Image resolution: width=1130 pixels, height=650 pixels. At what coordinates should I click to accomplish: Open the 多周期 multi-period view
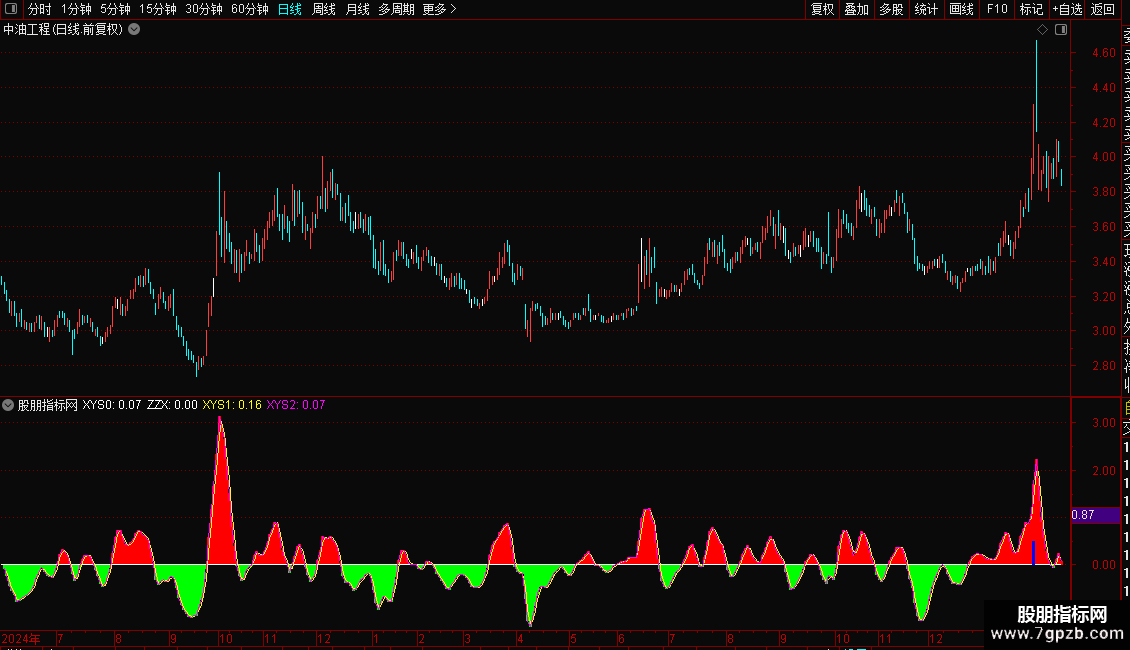396,9
